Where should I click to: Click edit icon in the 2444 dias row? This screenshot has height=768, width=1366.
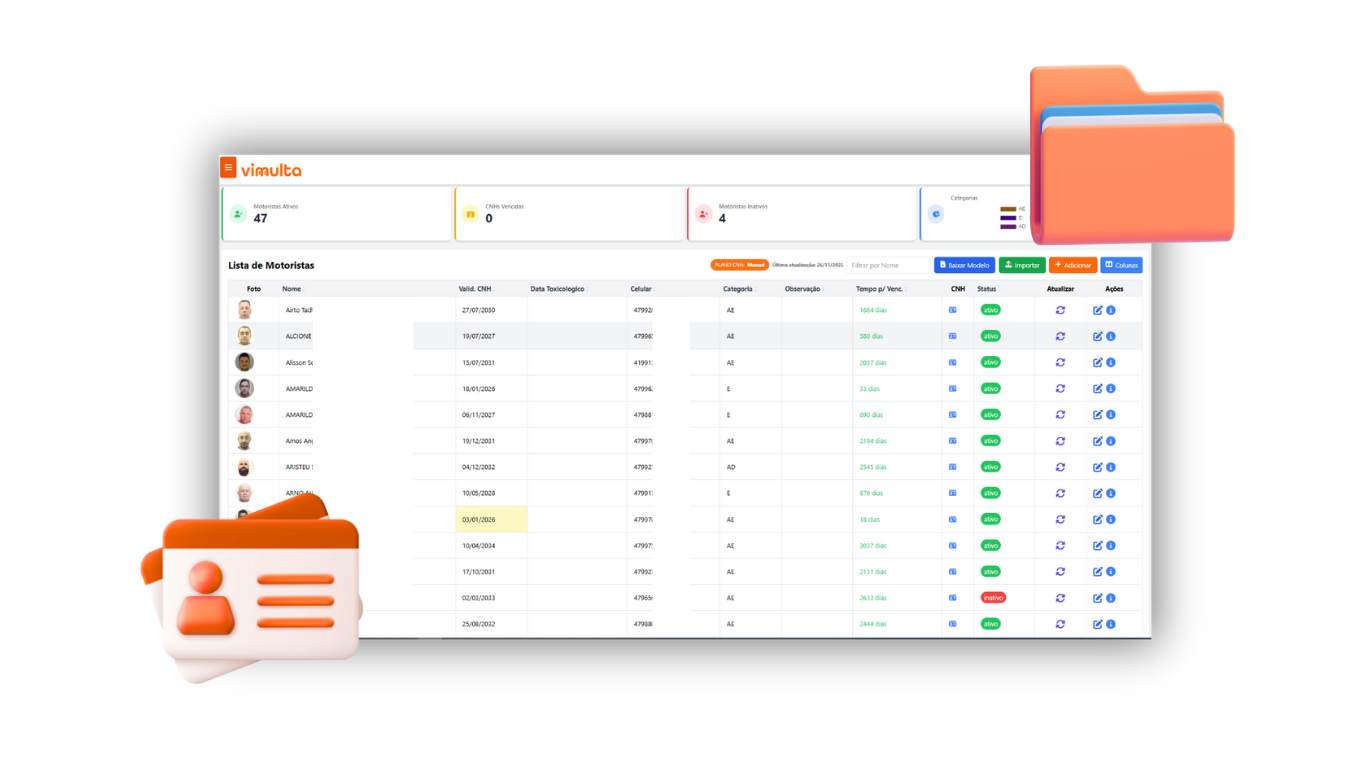tap(1097, 624)
